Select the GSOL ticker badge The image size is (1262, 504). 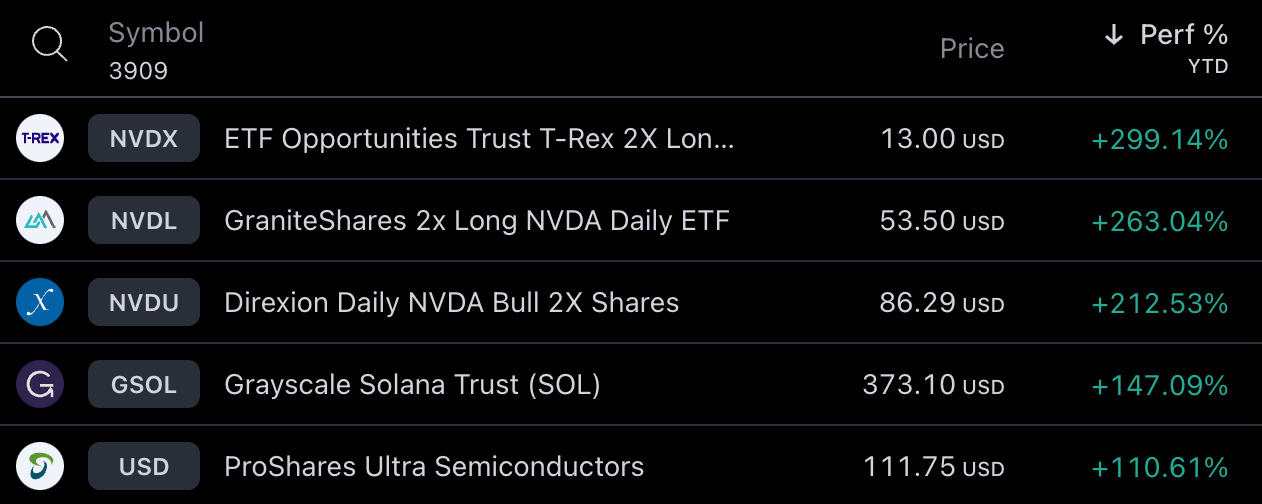144,385
